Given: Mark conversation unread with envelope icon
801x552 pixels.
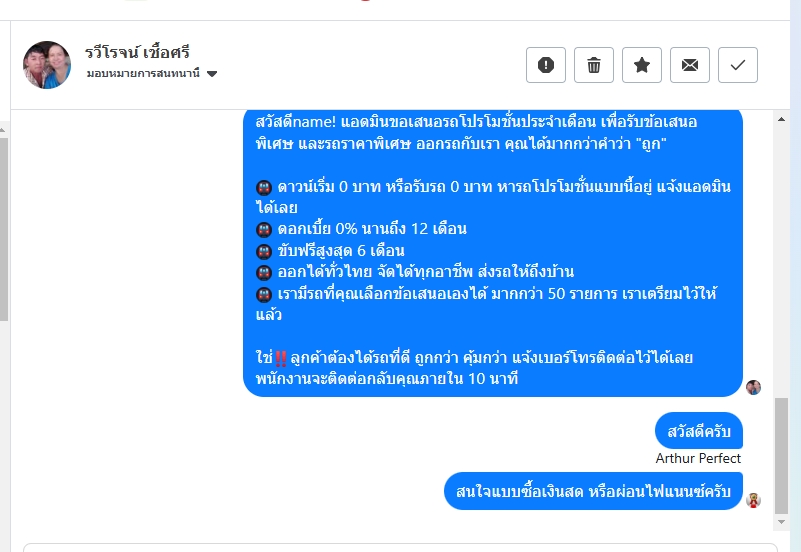Looking at the screenshot, I should pos(690,65).
